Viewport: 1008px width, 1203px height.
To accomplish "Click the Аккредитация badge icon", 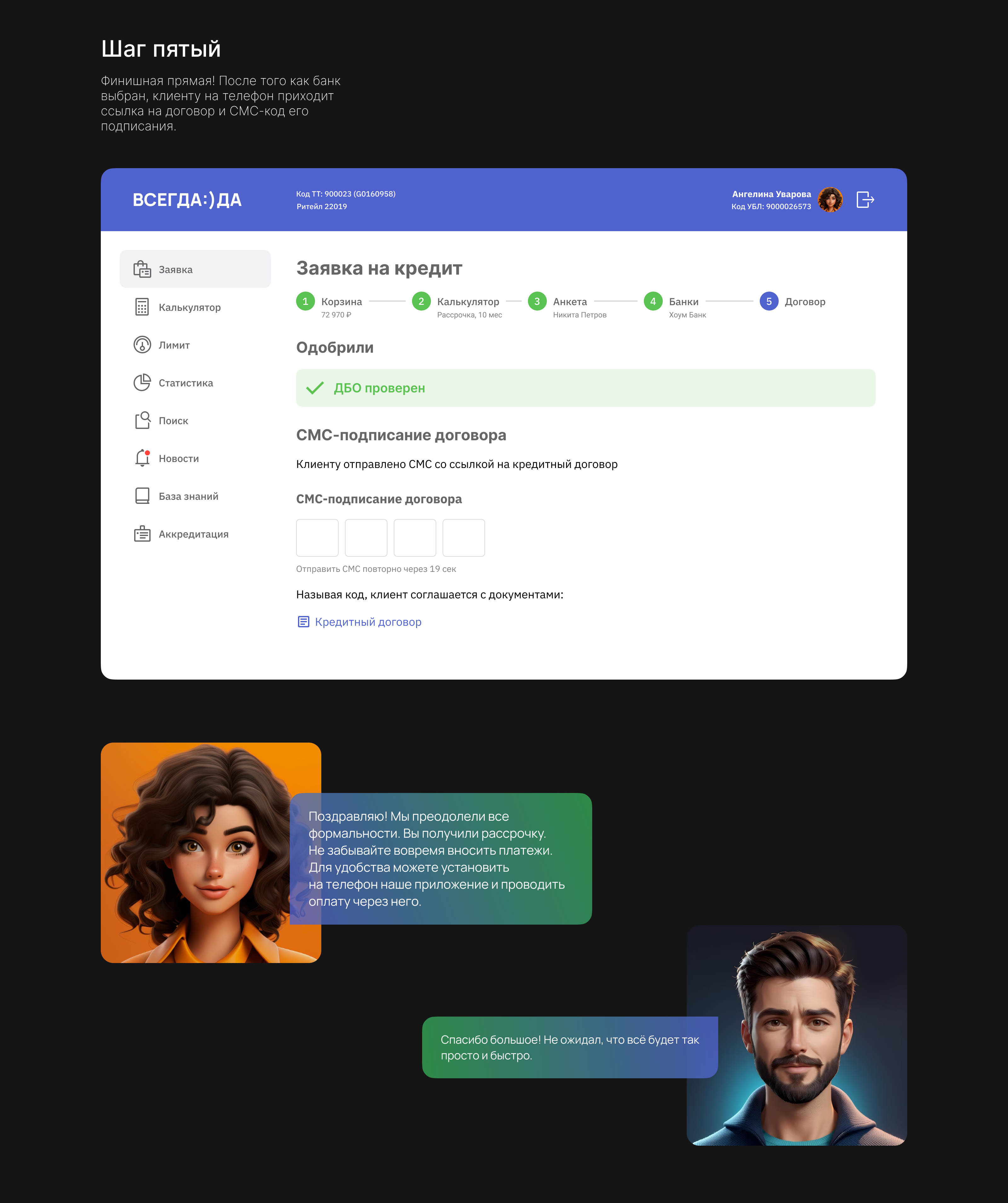I will pyautogui.click(x=142, y=534).
